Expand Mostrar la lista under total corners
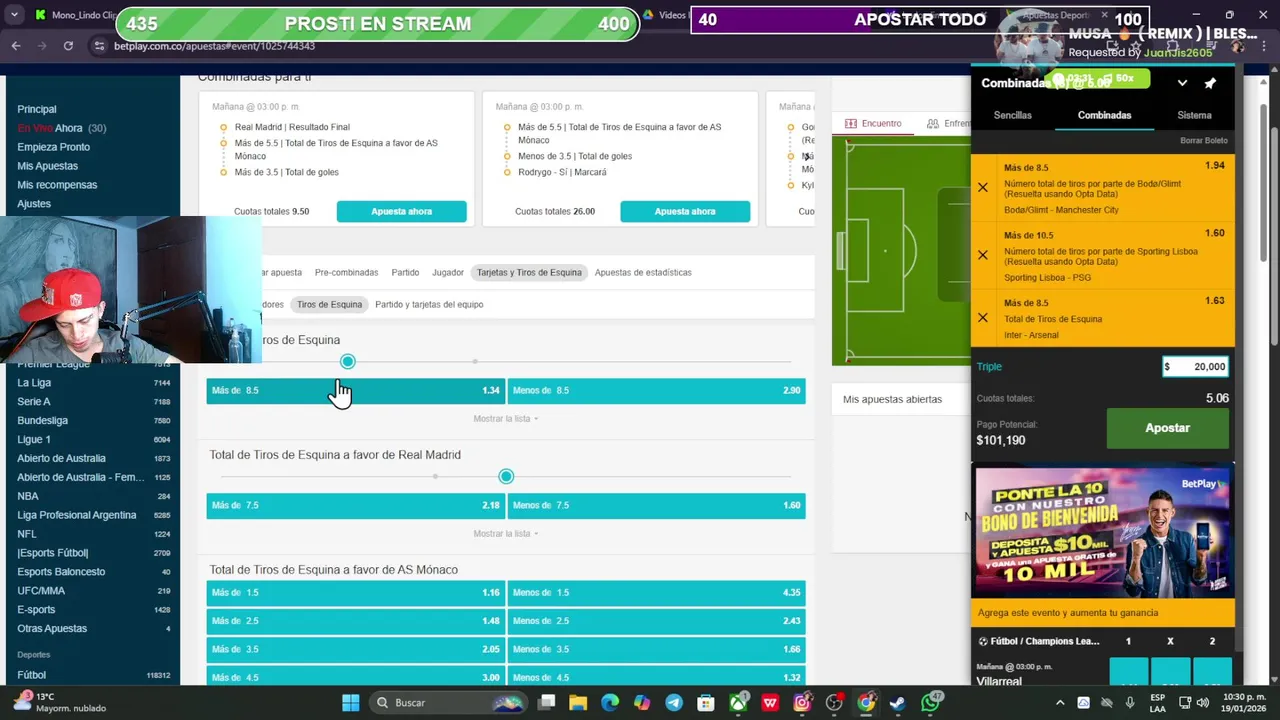 click(x=506, y=418)
